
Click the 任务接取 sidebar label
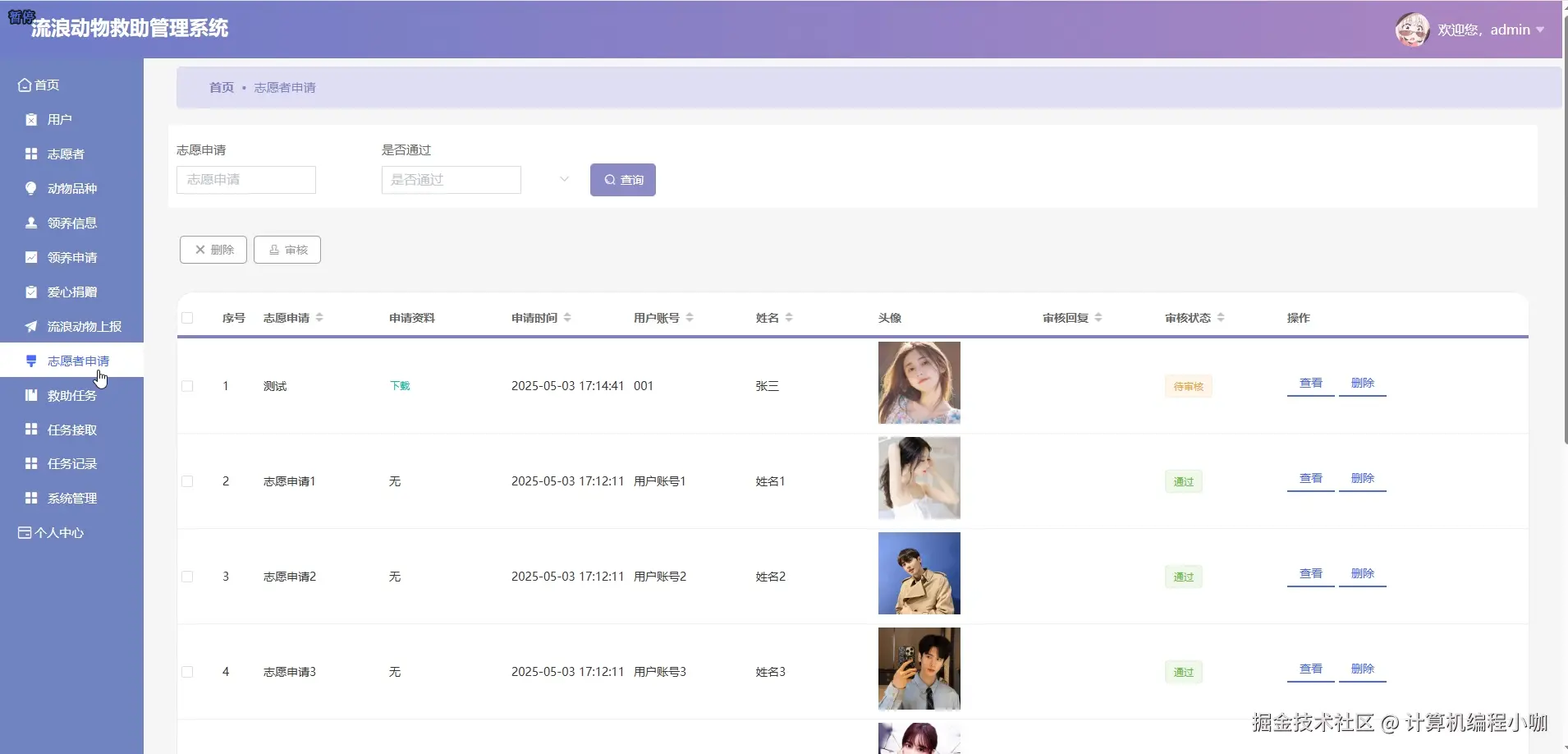click(72, 430)
